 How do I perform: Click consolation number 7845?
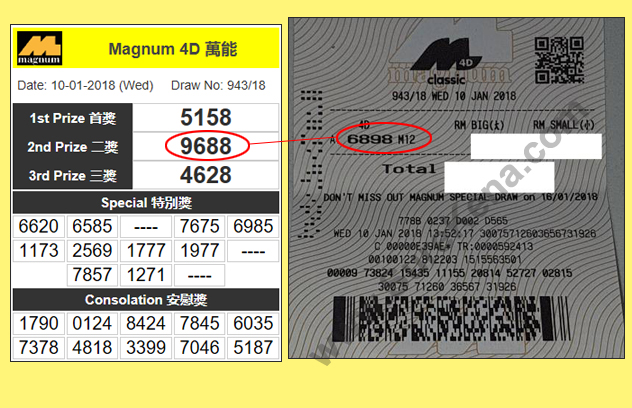(200, 323)
